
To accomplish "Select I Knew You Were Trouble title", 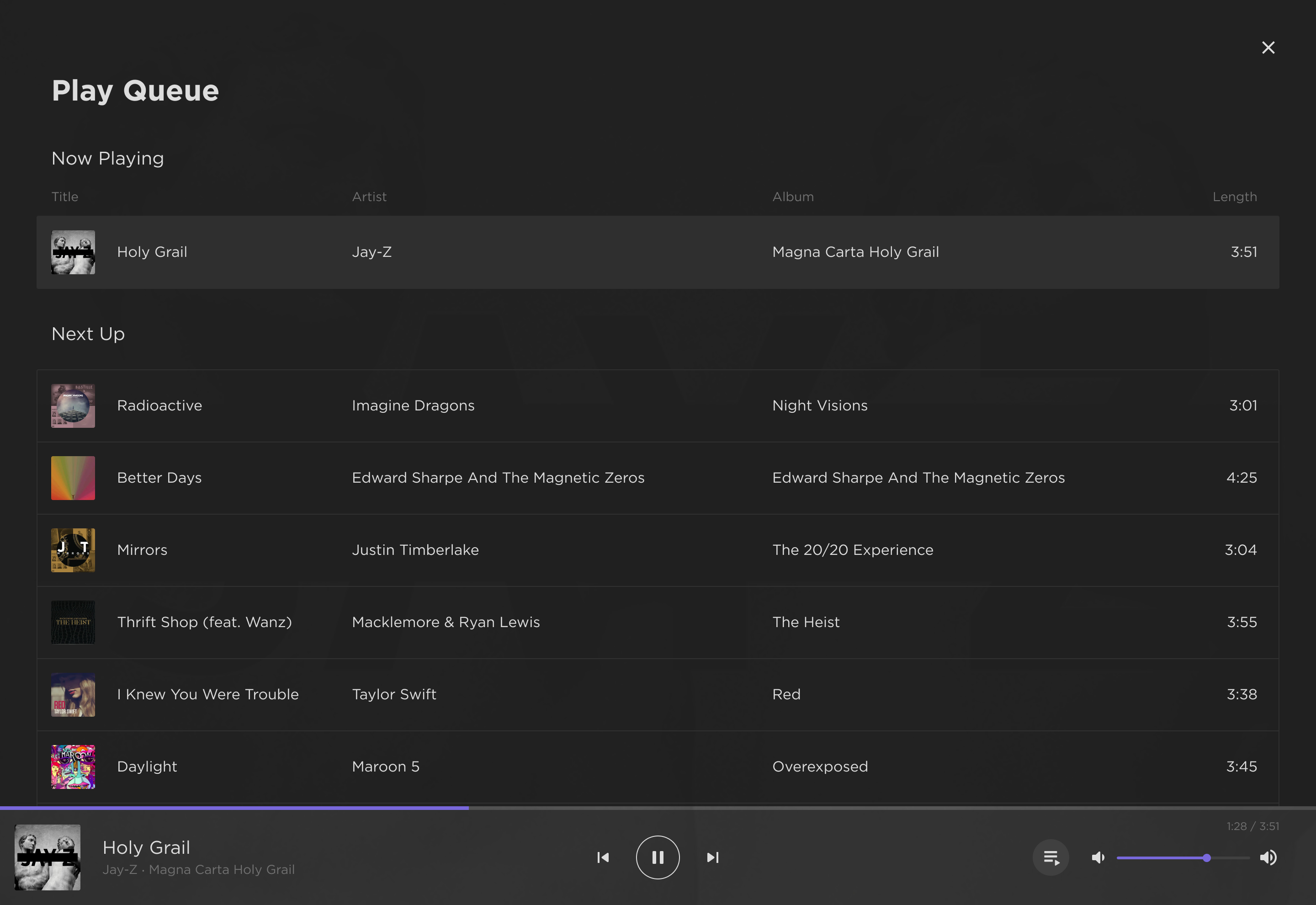I will [x=207, y=695].
